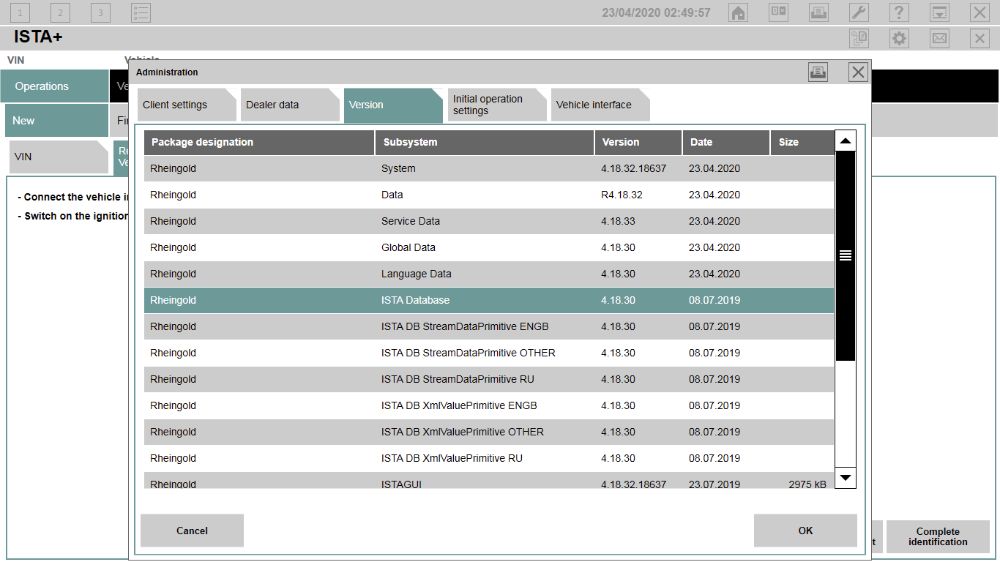The width and height of the screenshot is (1000, 562).
Task: Click the dual-window icon next to home
Action: [778, 13]
